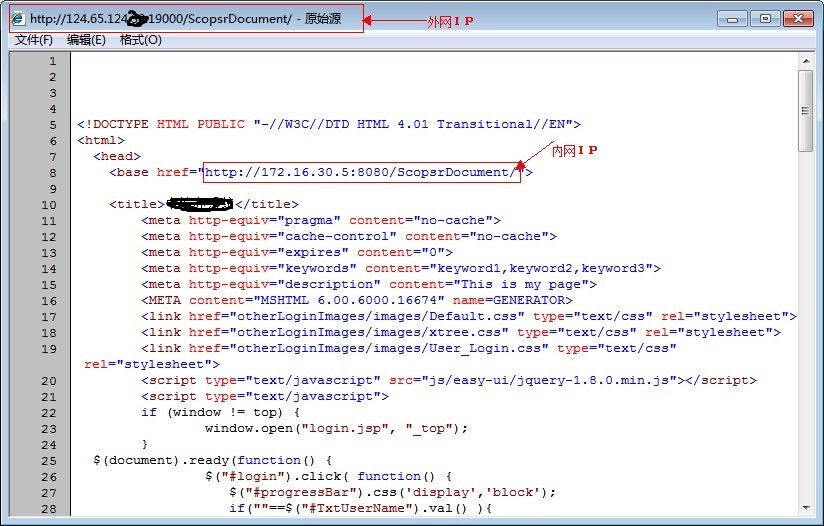The height and width of the screenshot is (526, 824).
Task: Click the DOCTYPE declaration on line 5
Action: (329, 125)
